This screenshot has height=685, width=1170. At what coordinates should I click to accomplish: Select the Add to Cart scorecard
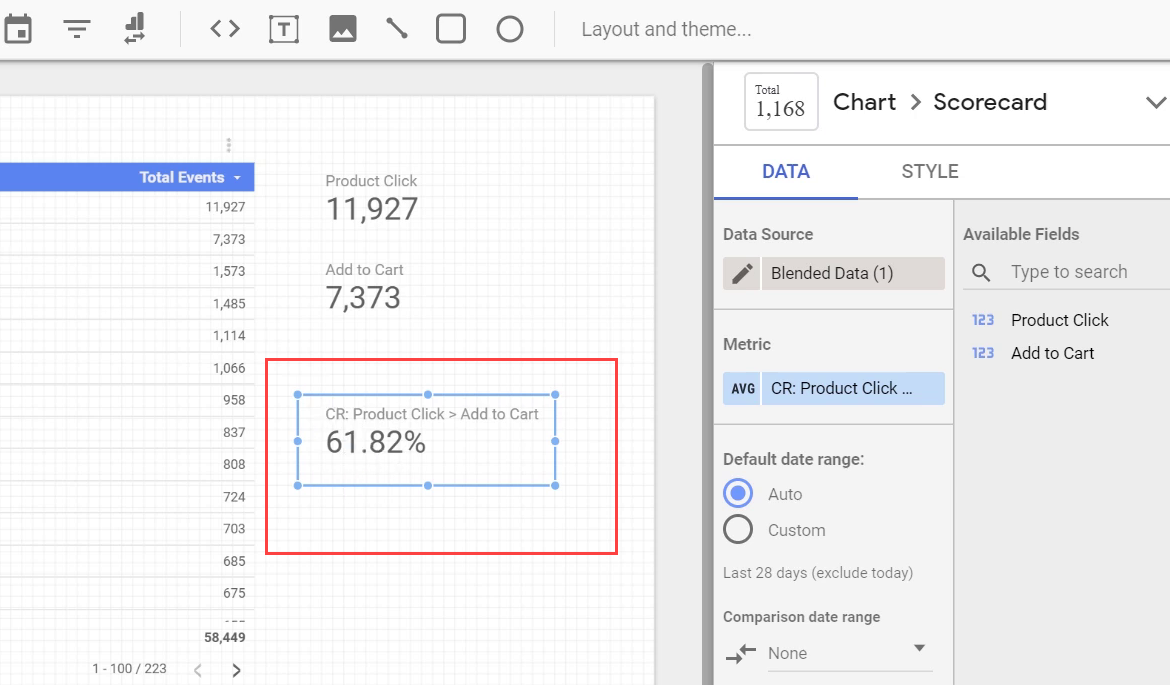point(364,287)
